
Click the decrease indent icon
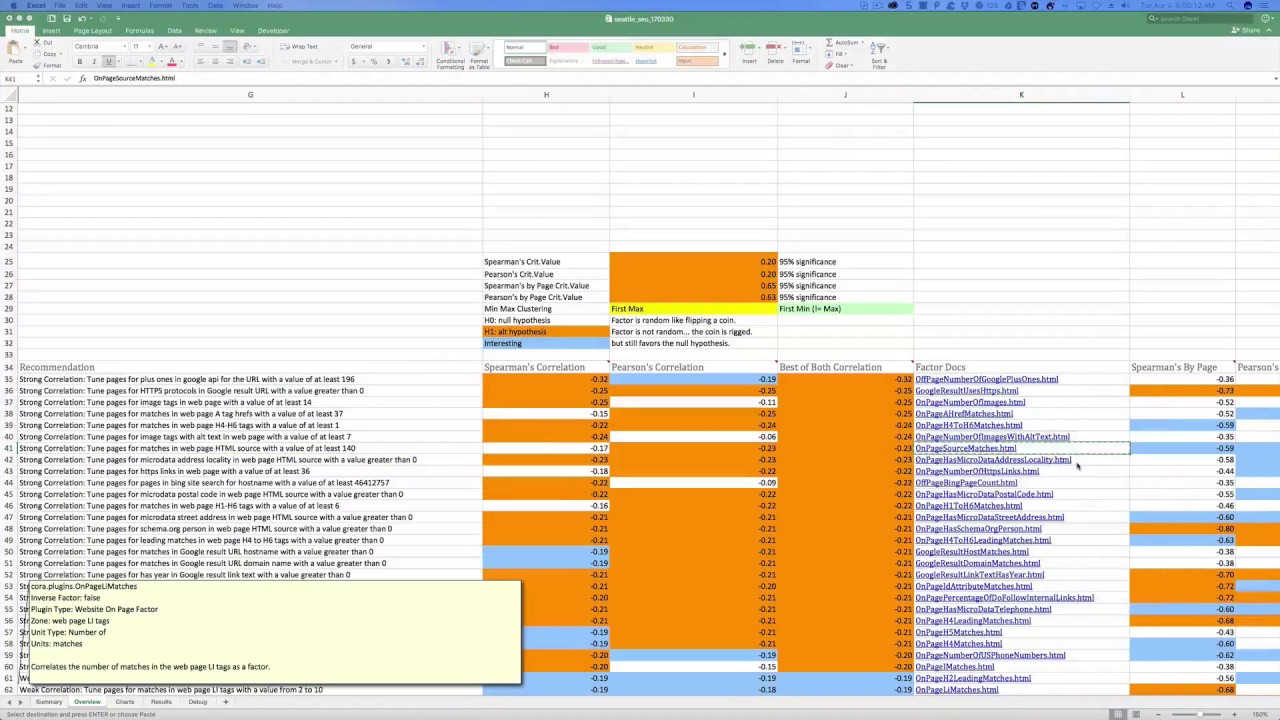[x=247, y=62]
